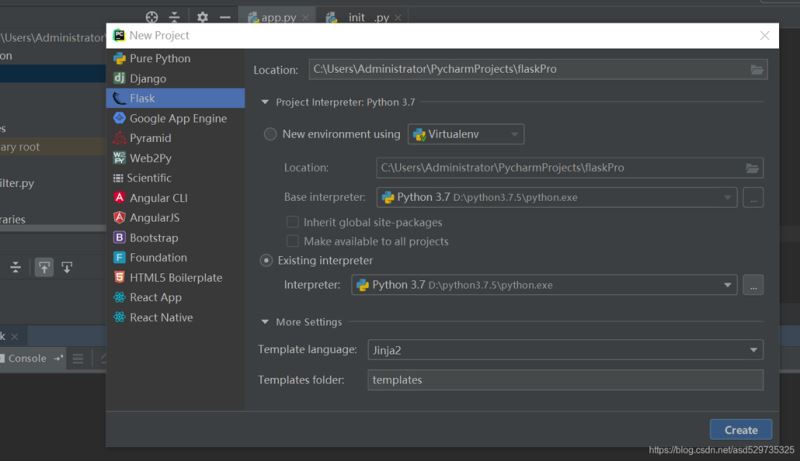Click locate target crosshair icon in toolbar
Viewport: 800px width, 461px height.
152,17
